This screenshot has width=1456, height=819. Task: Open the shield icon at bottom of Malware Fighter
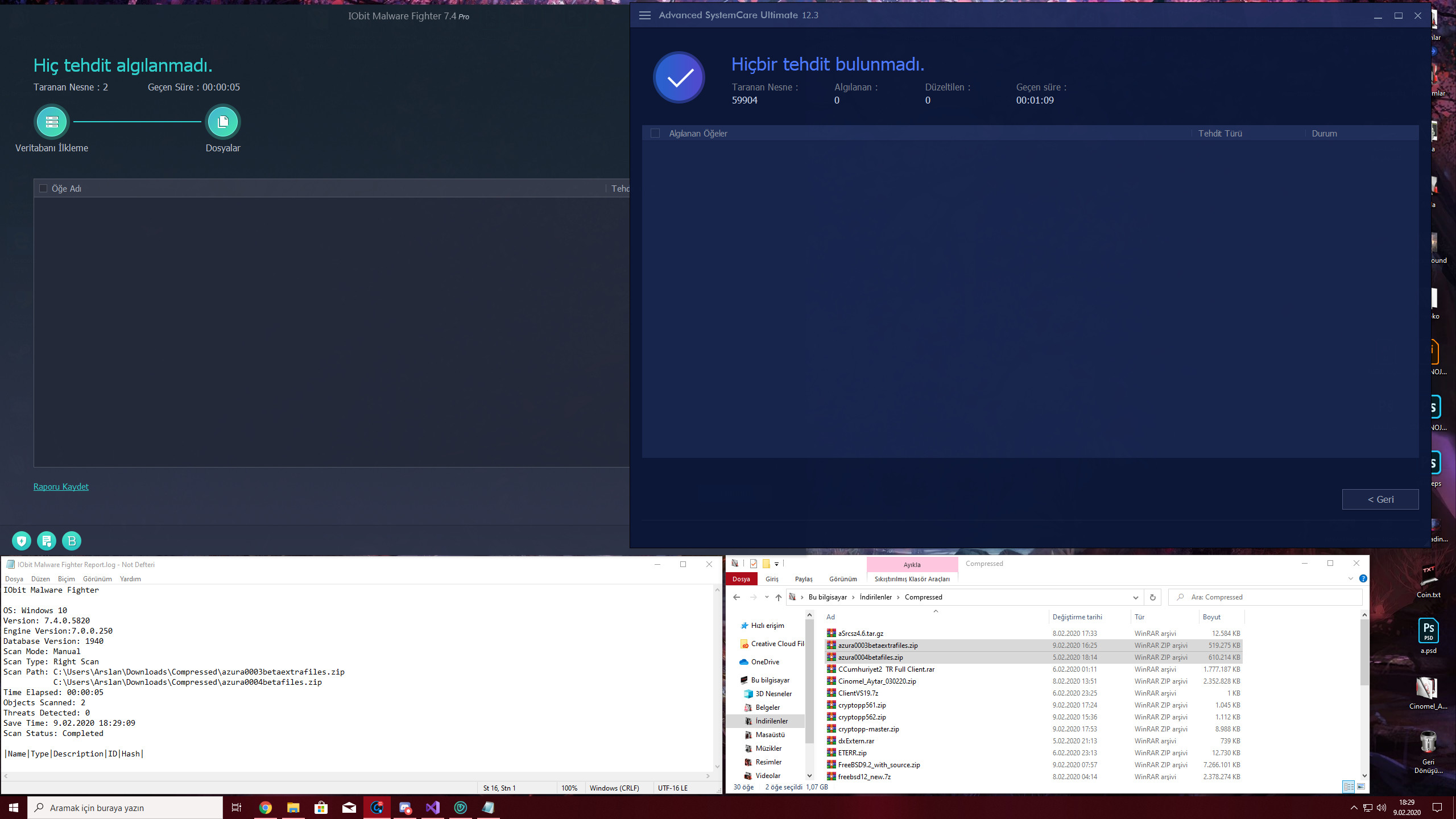pos(22,541)
